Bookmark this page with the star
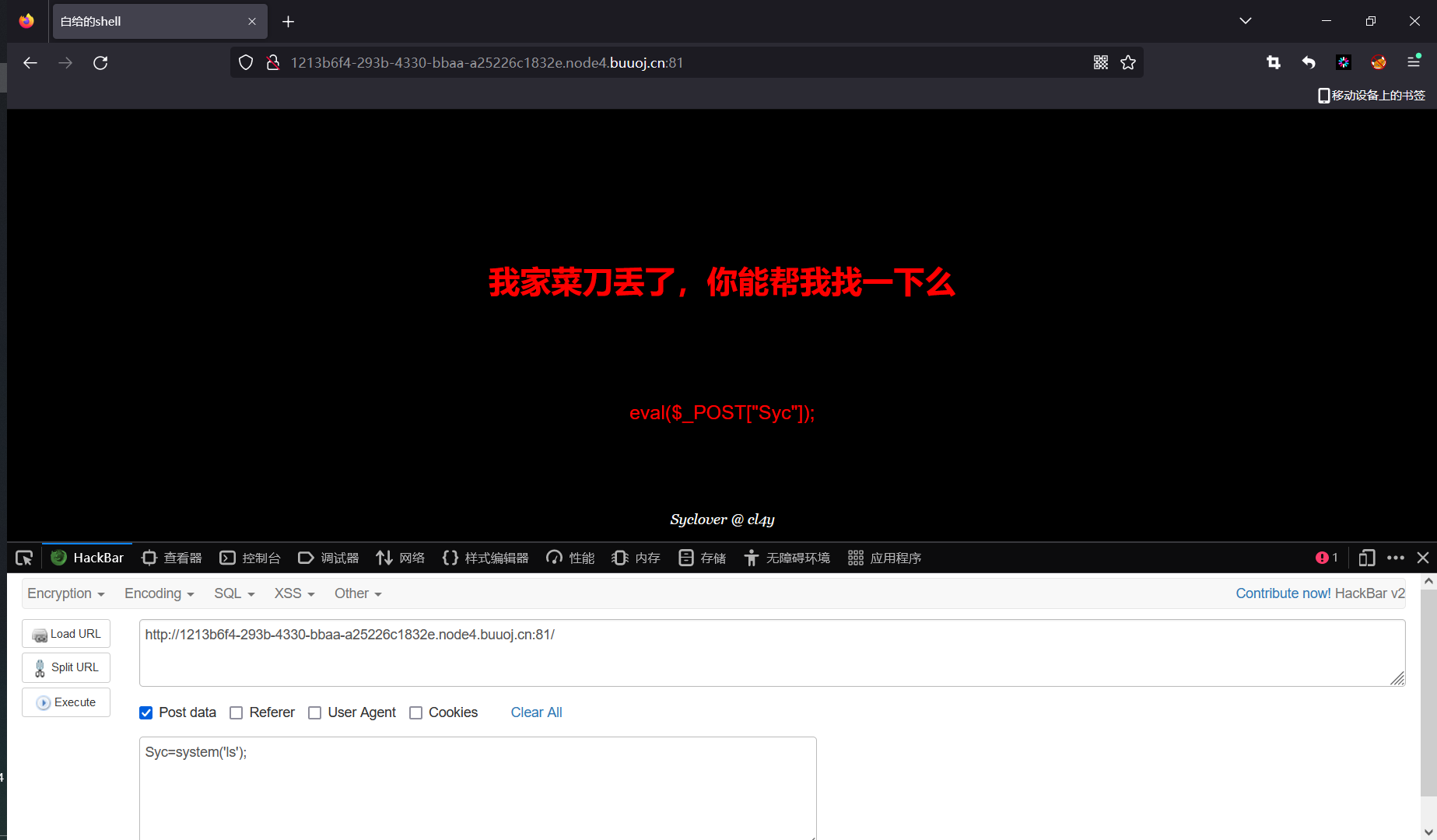Screen dimensions: 1437x840 click(x=1128, y=63)
